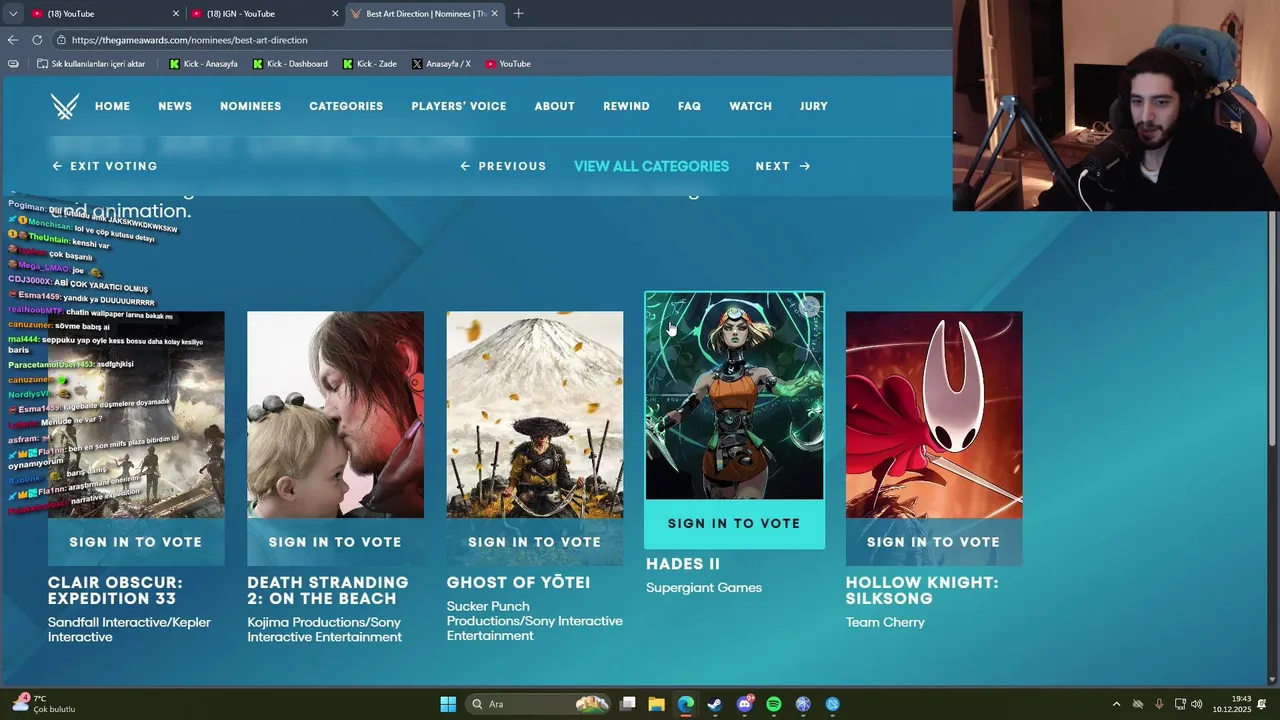The image size is (1280, 720).
Task: Open the NEWS menu item
Action: click(175, 106)
